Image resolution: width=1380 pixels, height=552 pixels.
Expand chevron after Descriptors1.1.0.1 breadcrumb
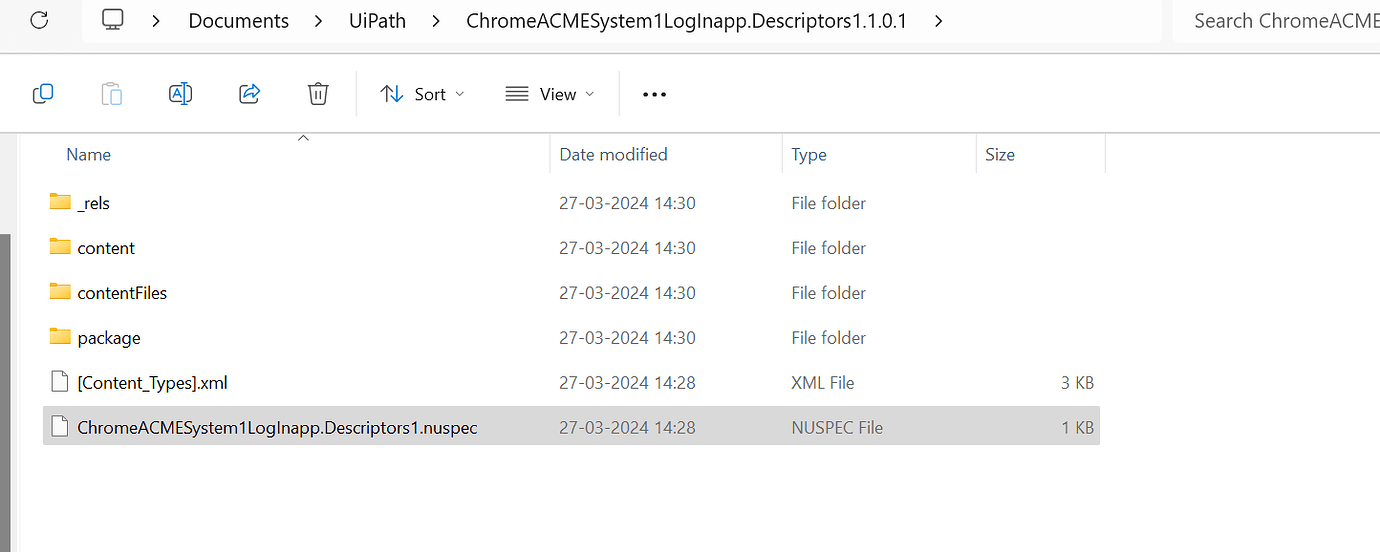pyautogui.click(x=938, y=20)
